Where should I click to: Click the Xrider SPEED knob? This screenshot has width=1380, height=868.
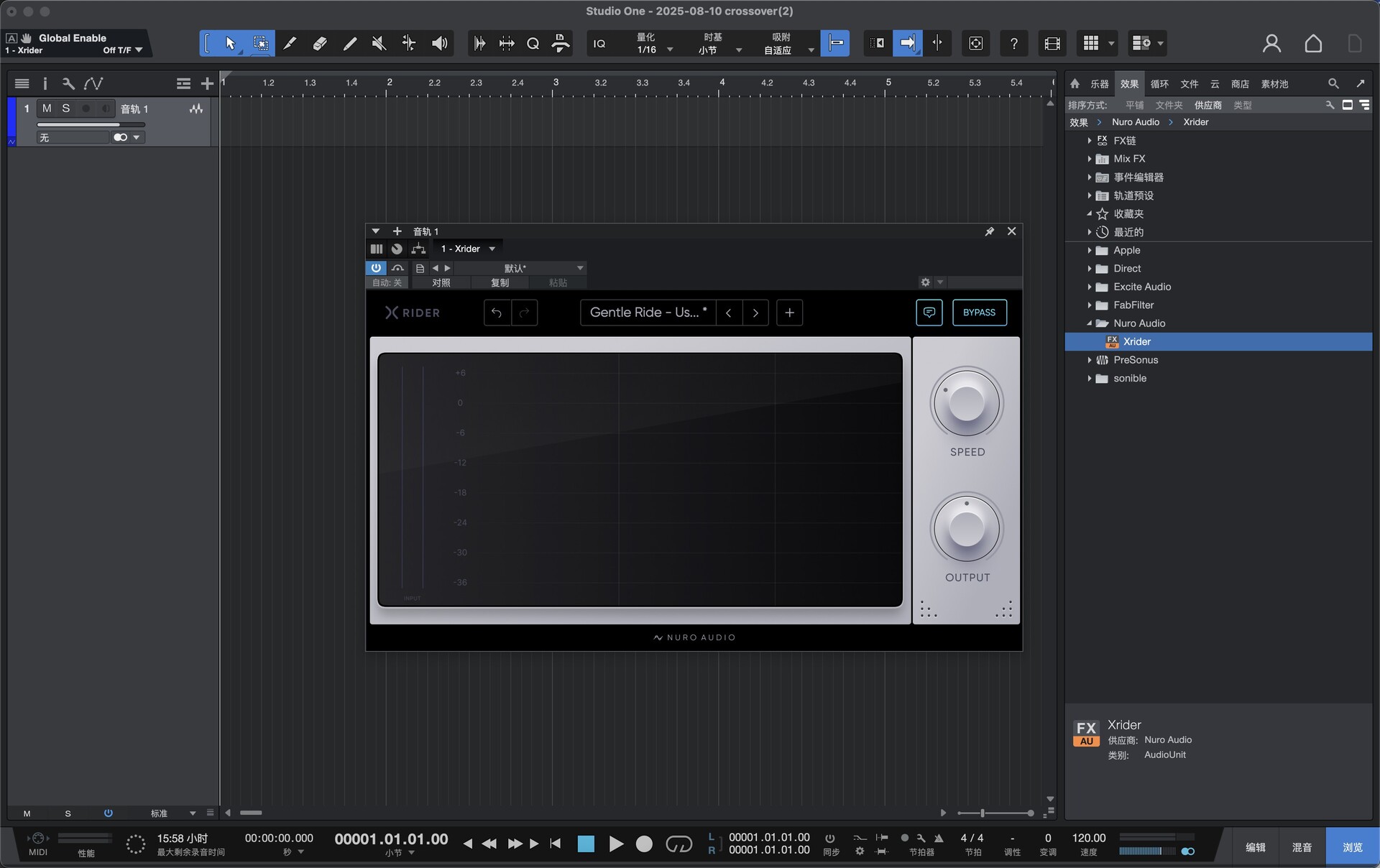pos(967,402)
